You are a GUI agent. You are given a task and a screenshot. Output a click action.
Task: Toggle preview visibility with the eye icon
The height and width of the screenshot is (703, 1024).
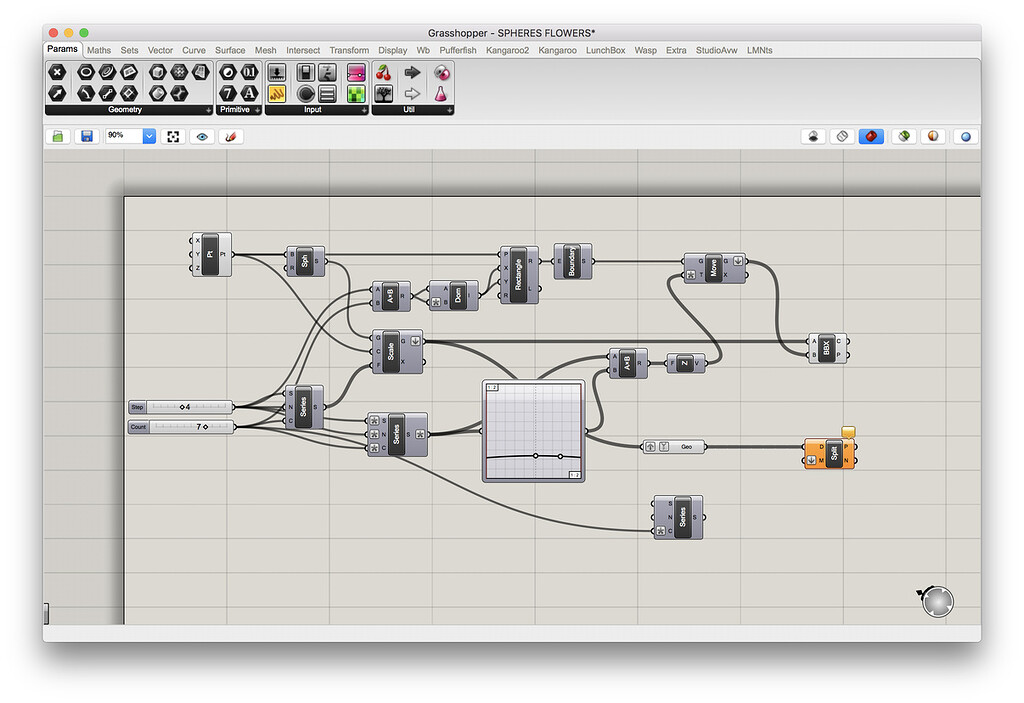click(201, 136)
